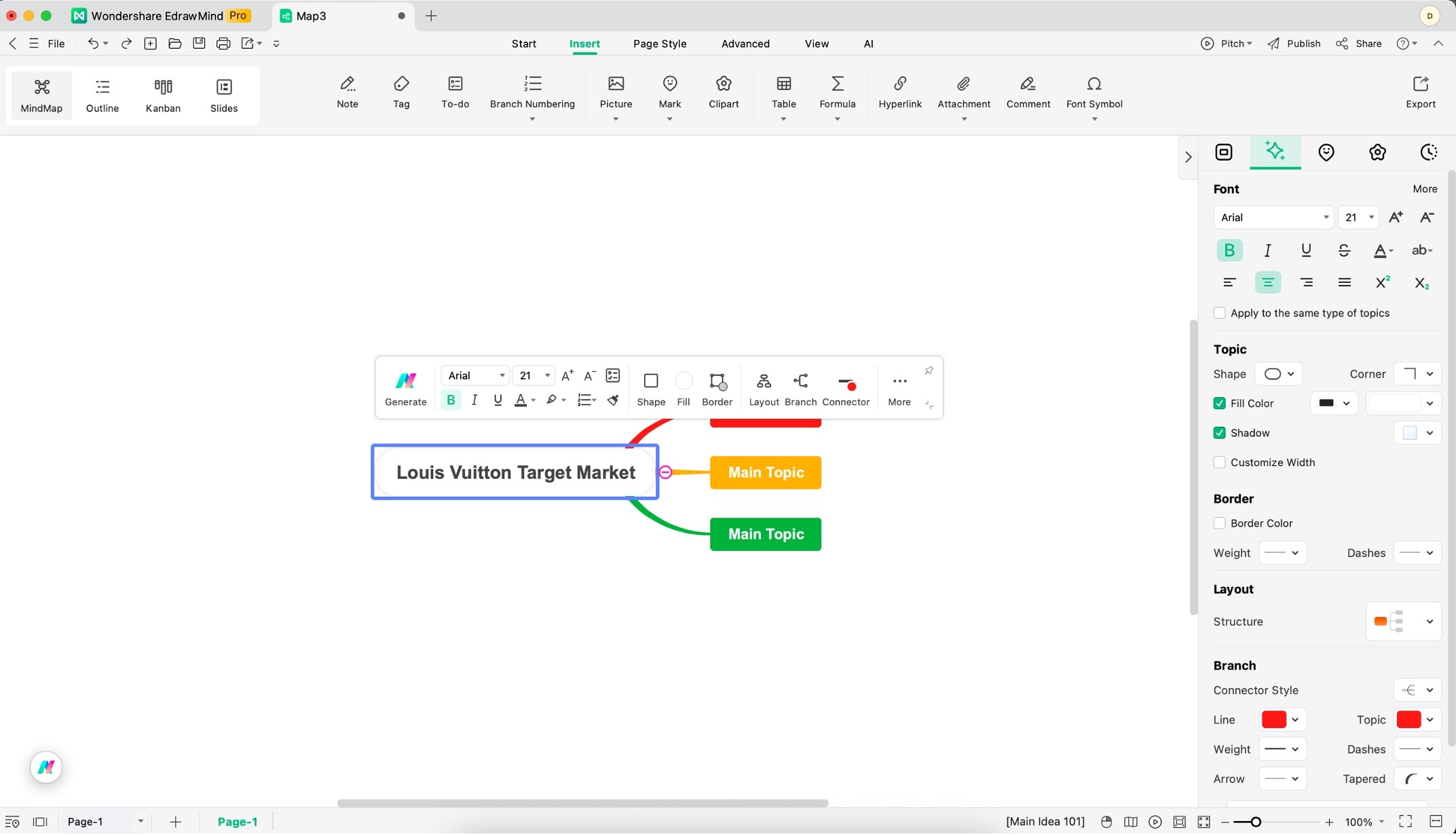
Task: Open the Arrow style dropdown
Action: [x=1282, y=779]
